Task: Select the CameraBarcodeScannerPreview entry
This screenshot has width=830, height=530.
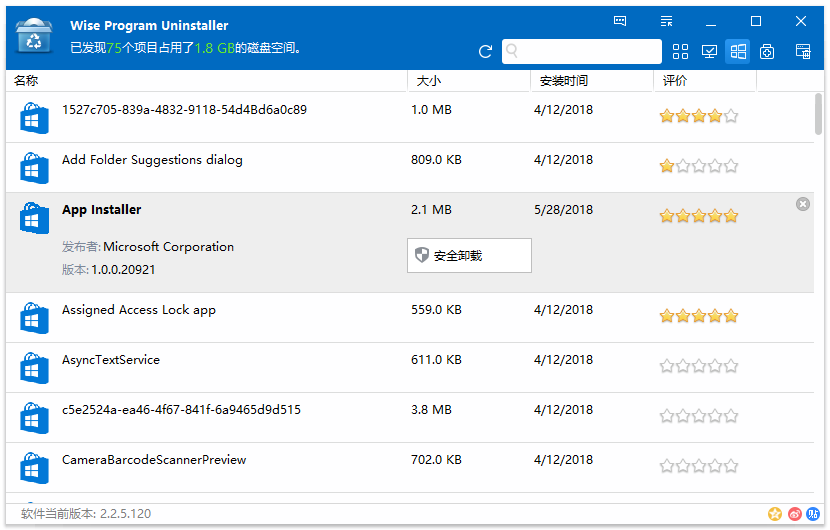Action: (x=154, y=460)
